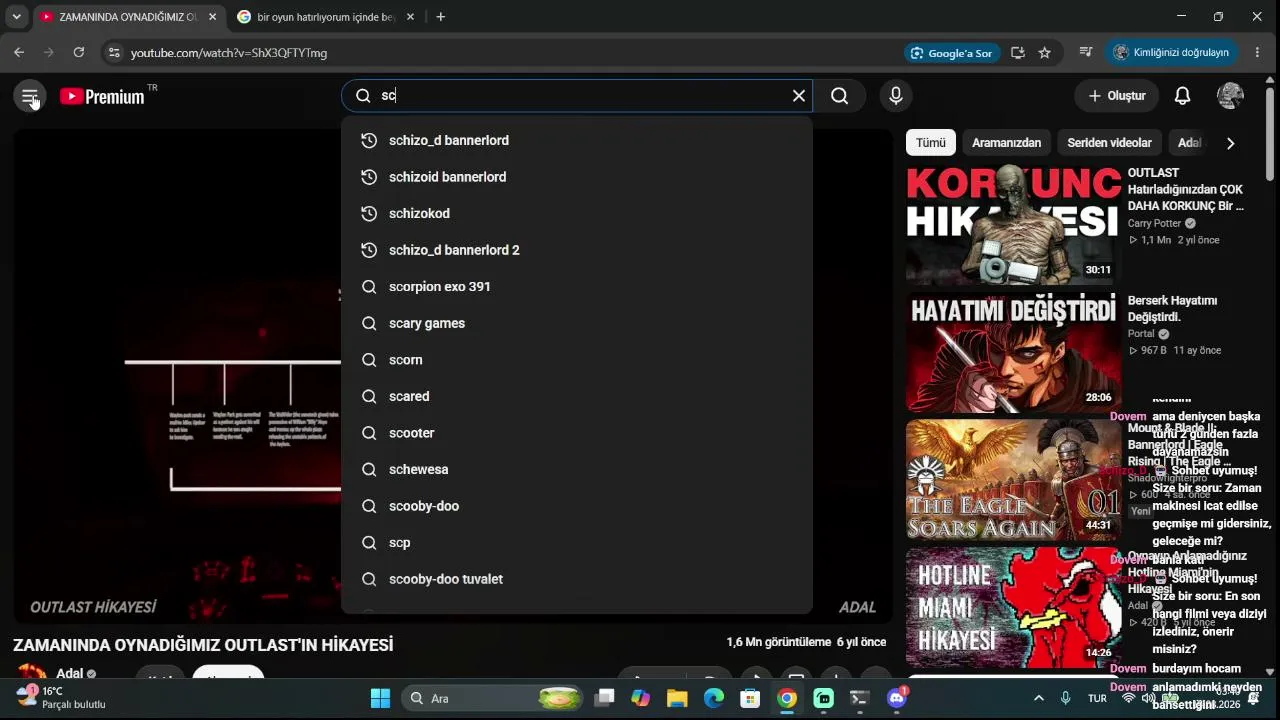
Task: Select the 'scooter' suggestion
Action: (x=577, y=433)
